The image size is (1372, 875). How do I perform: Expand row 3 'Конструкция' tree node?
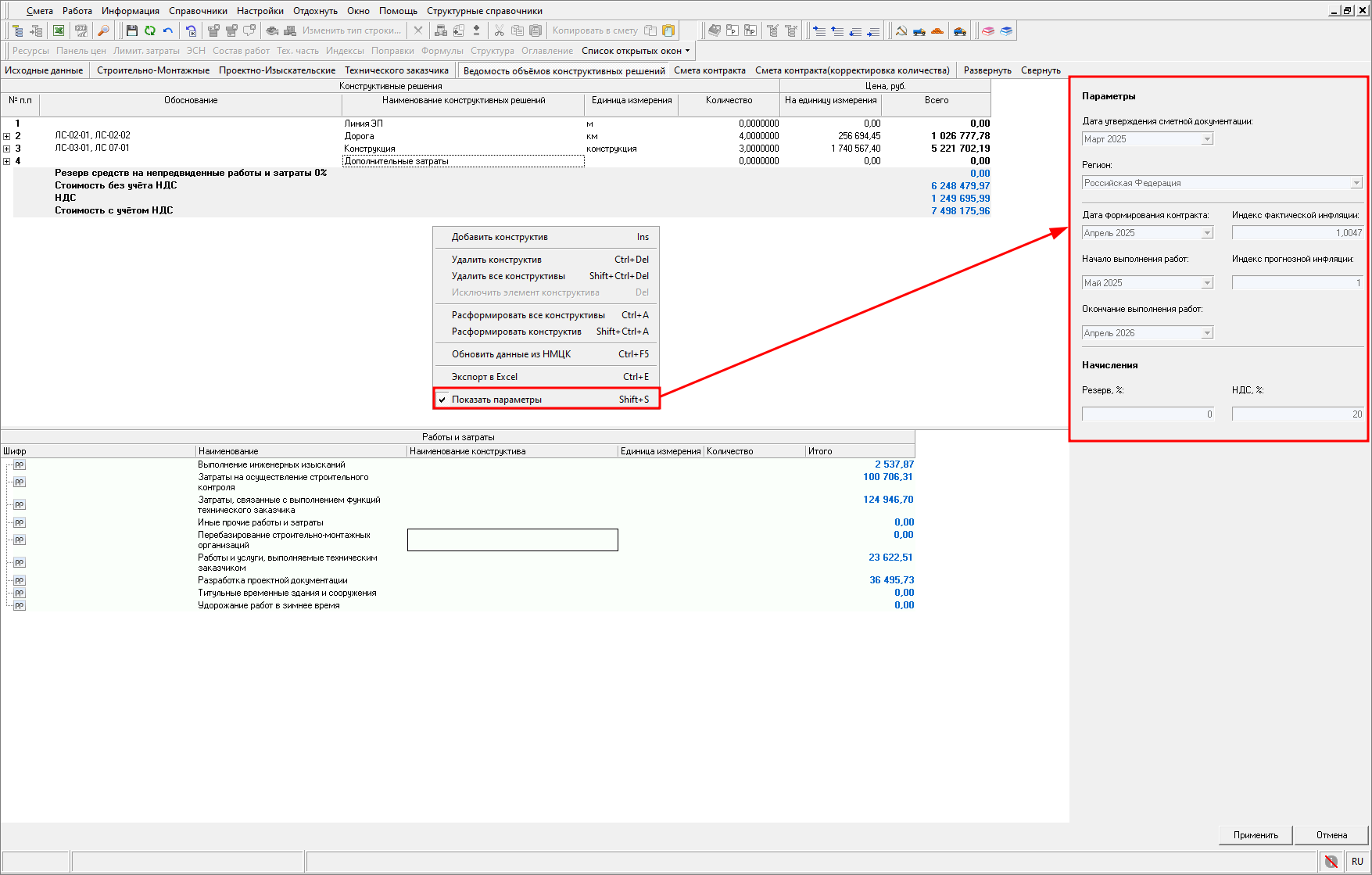point(7,149)
